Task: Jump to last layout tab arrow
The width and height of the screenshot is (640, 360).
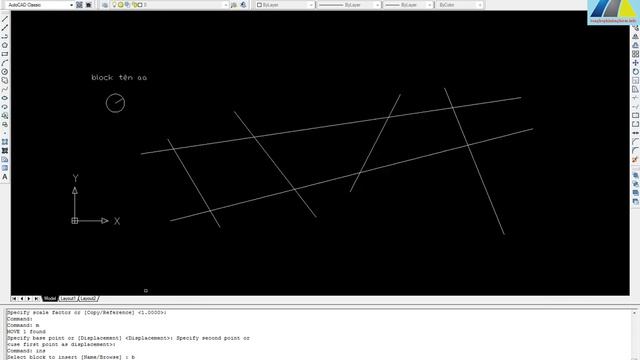Action: tap(36, 299)
